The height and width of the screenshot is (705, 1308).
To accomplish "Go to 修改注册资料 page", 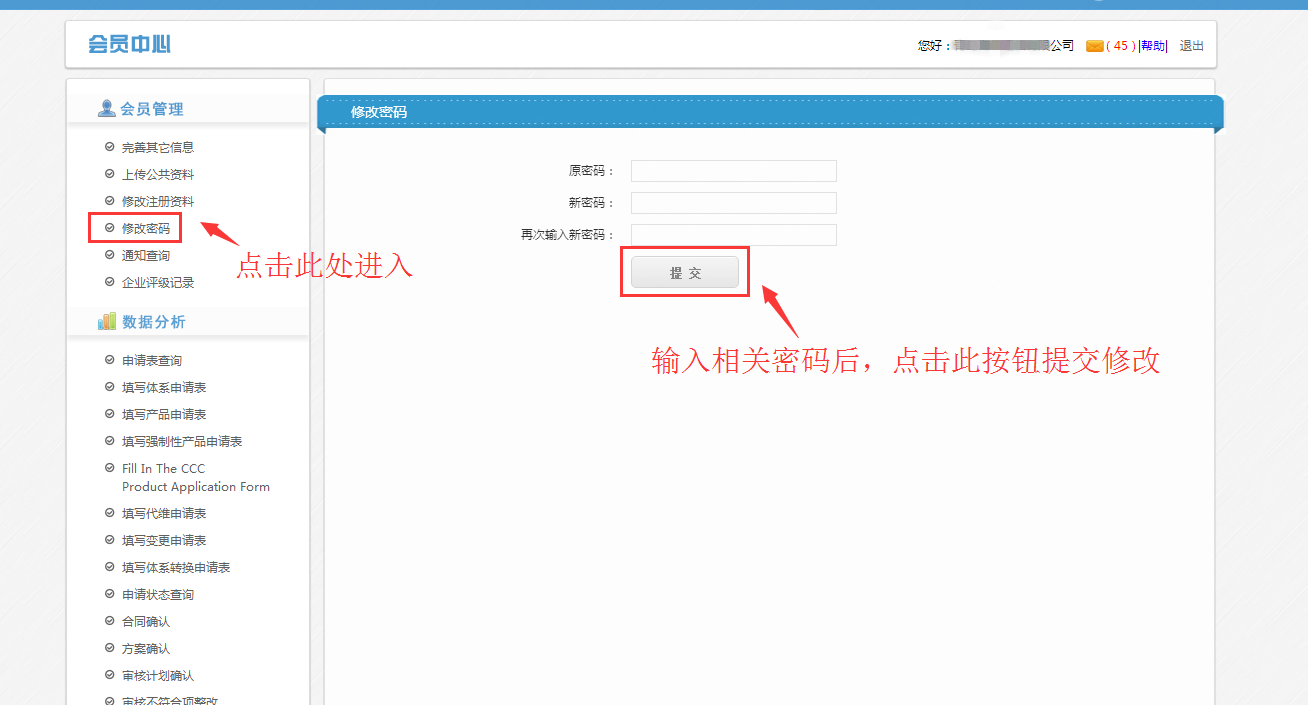I will [158, 202].
